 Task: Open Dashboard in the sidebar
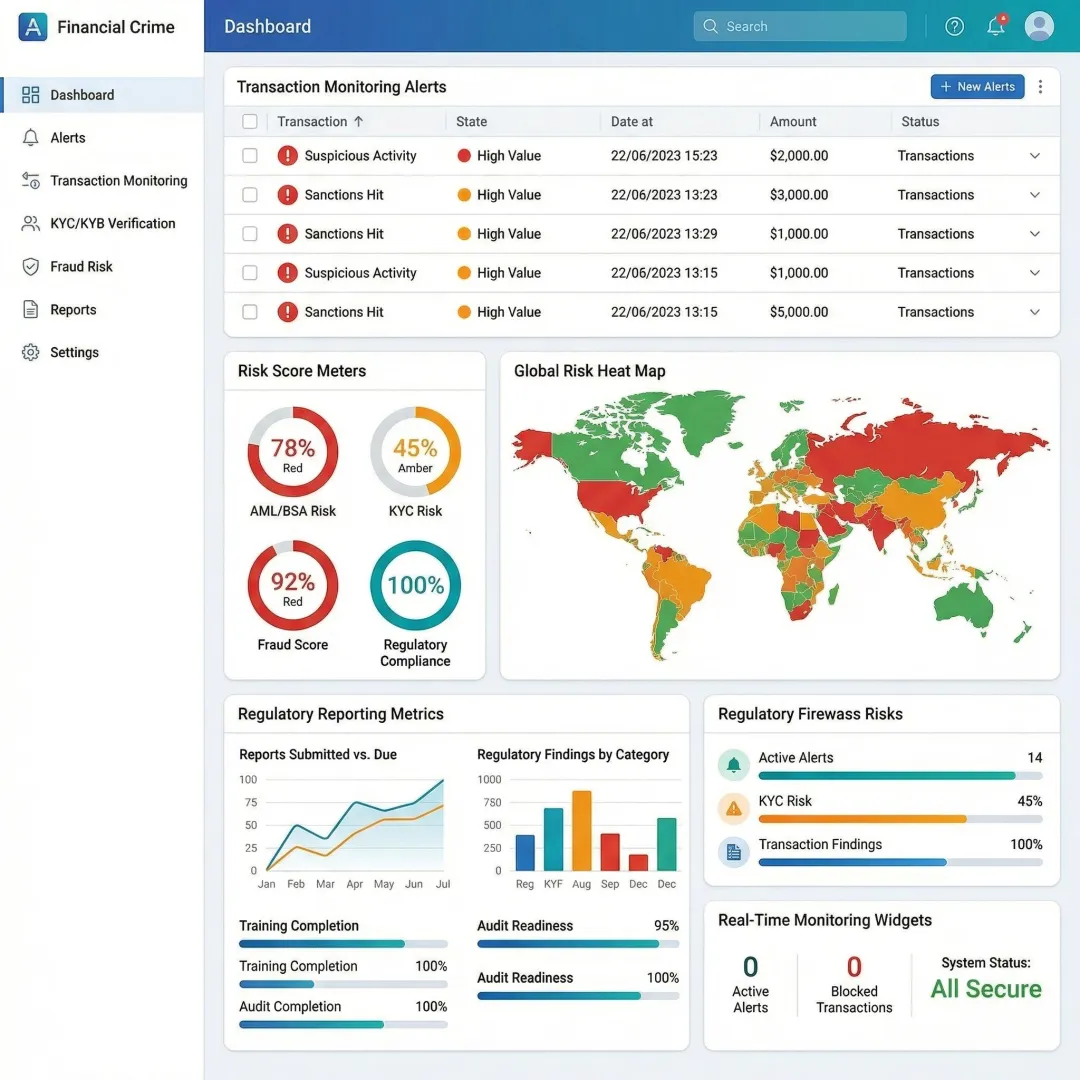[x=102, y=95]
